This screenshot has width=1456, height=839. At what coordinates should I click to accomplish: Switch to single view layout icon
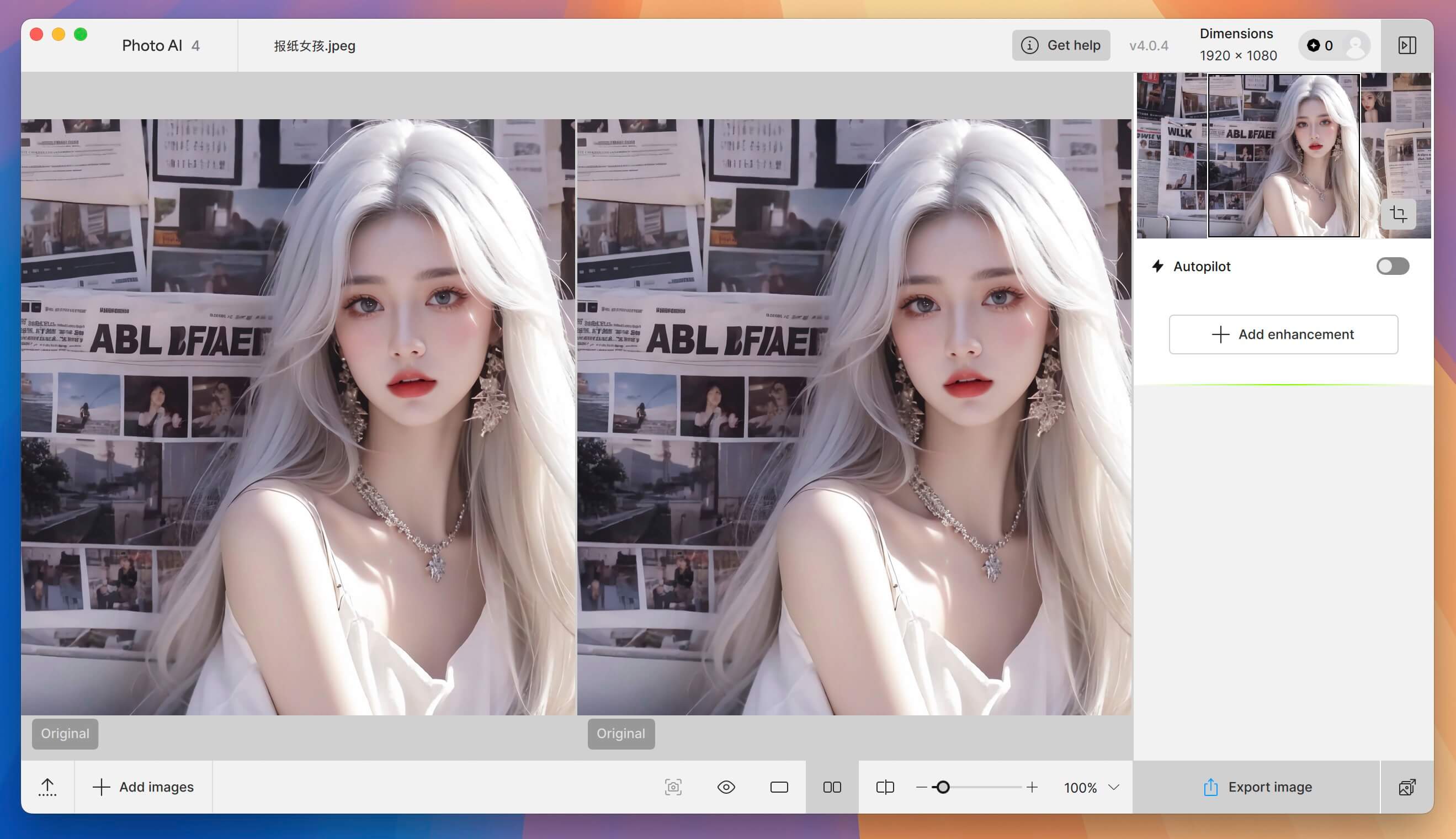coord(779,787)
